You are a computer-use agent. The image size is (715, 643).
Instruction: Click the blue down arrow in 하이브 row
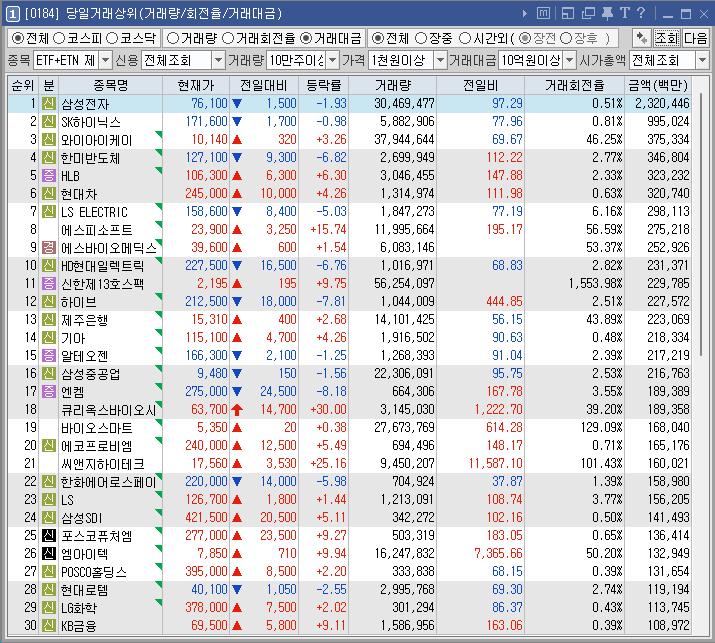click(x=237, y=301)
